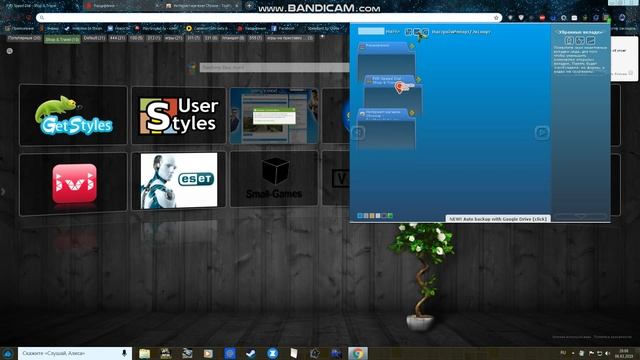Open the Windows Start button
Image resolution: width=640 pixels, height=360 pixels.
click(8, 353)
